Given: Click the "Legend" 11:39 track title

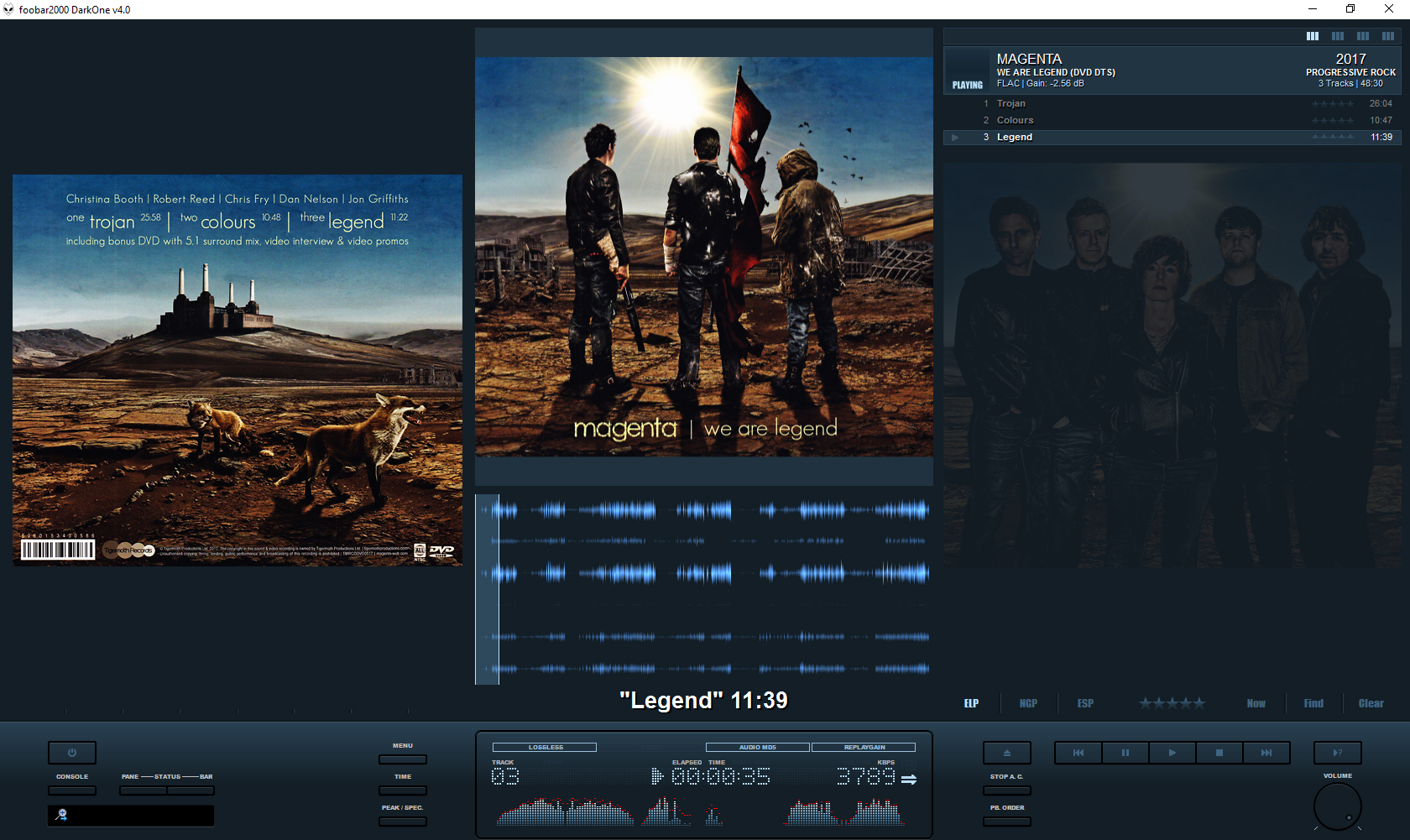Looking at the screenshot, I should 703,701.
